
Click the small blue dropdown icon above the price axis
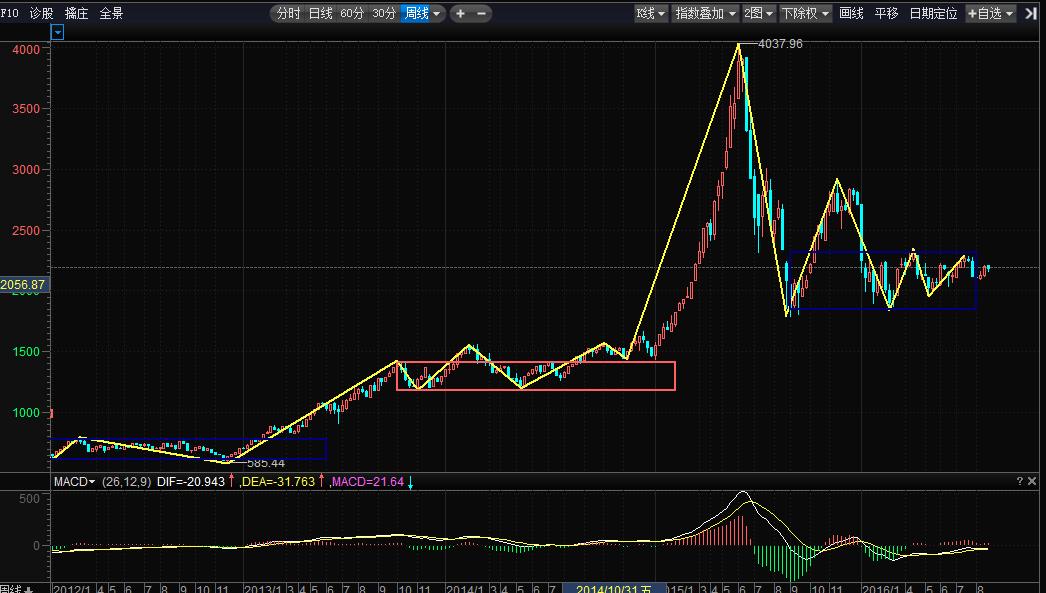tap(58, 32)
